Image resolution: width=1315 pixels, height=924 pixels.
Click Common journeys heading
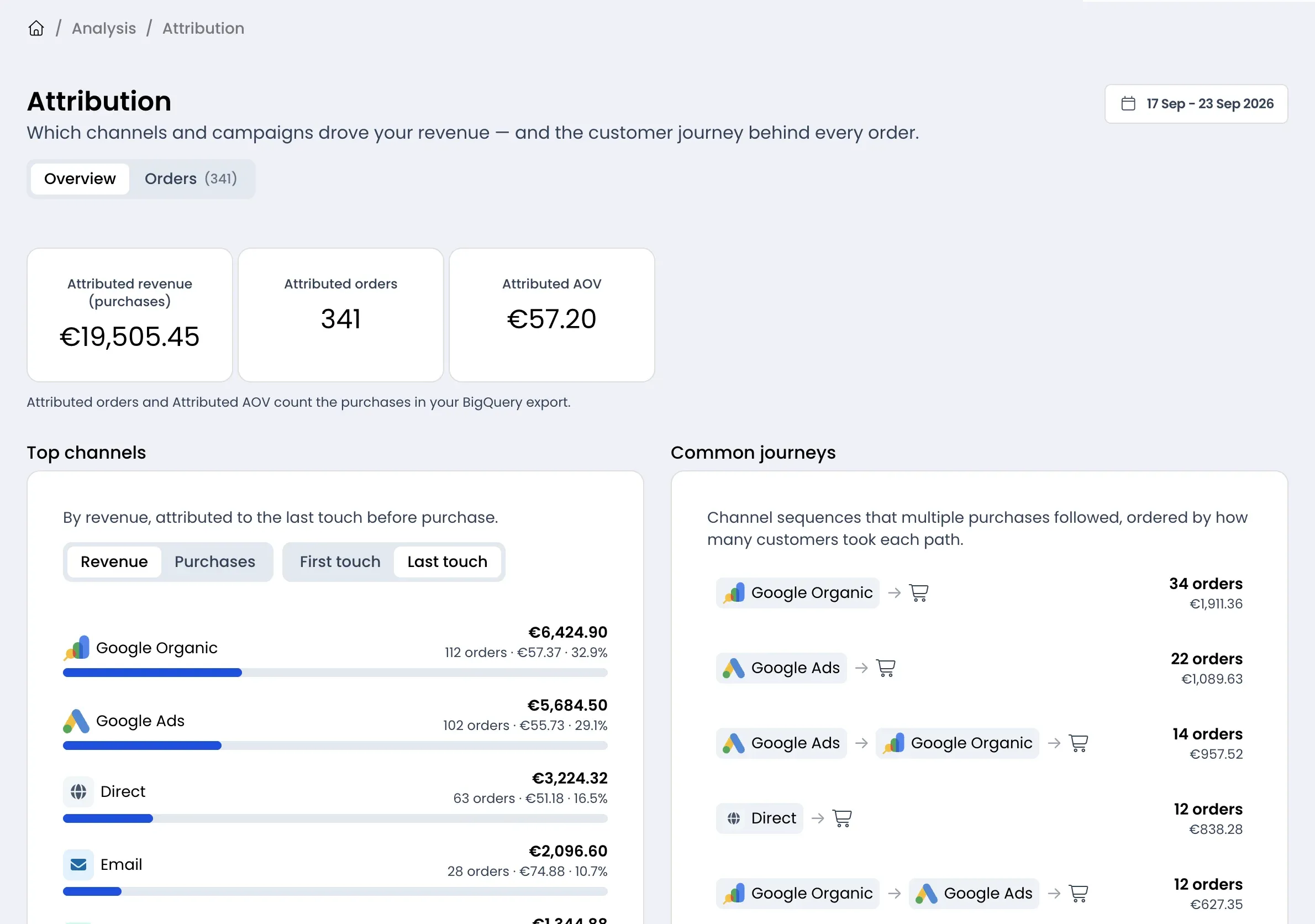pos(753,453)
